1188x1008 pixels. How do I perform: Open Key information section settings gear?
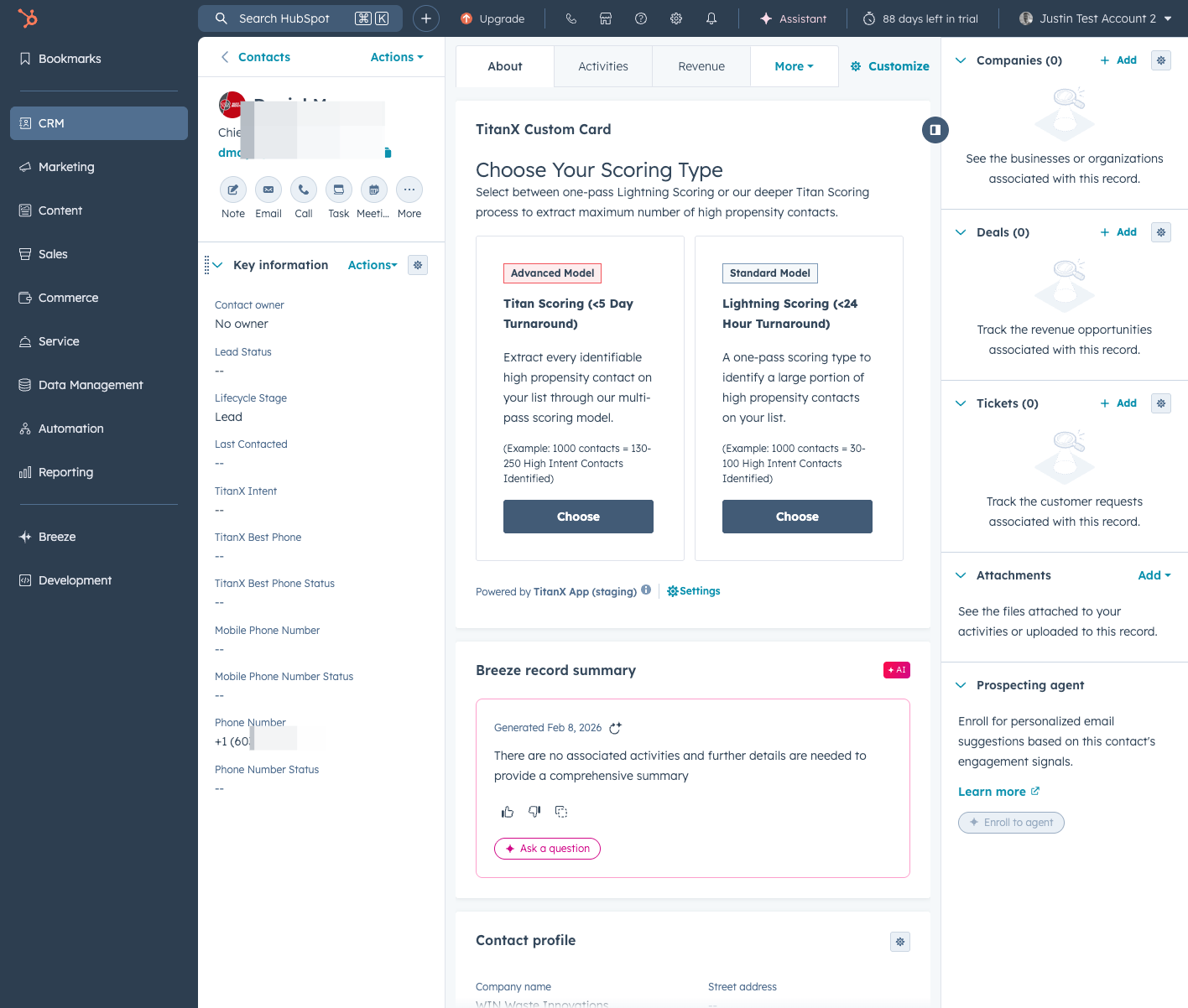418,265
